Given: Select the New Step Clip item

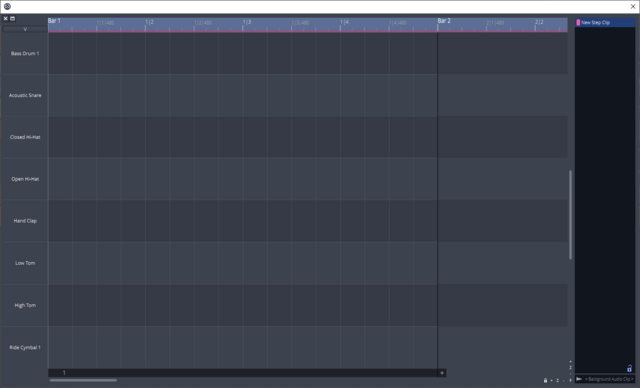Looking at the screenshot, I should [x=605, y=22].
